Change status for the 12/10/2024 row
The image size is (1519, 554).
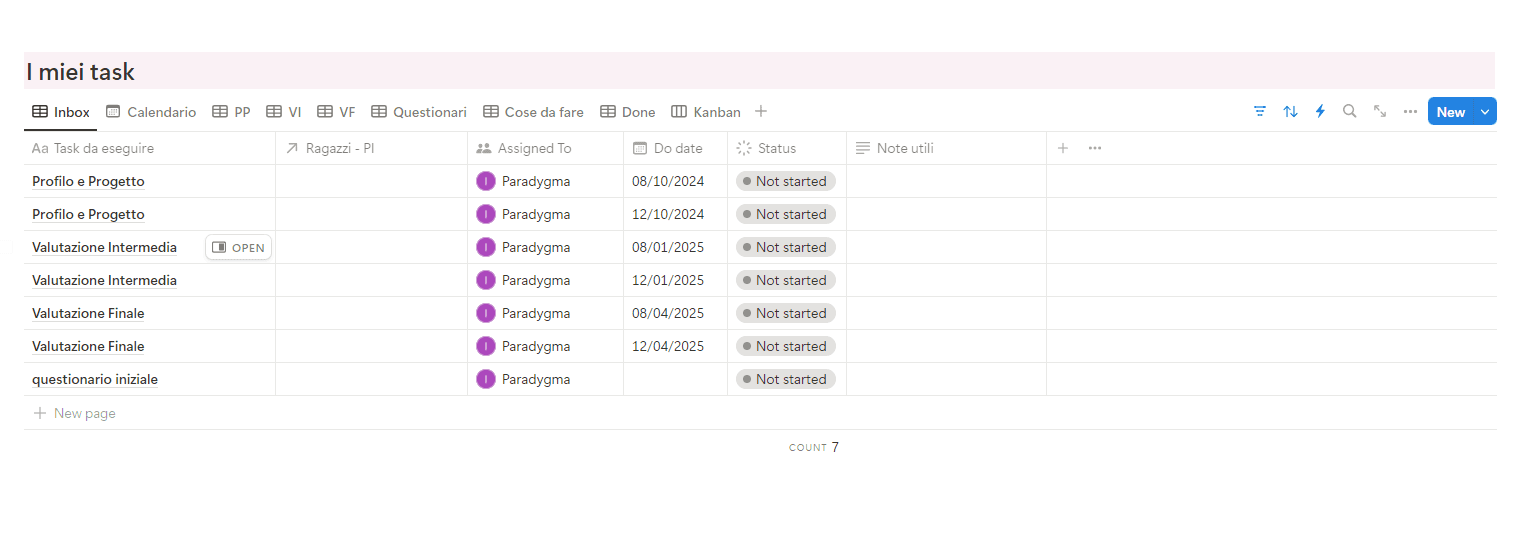pos(785,214)
